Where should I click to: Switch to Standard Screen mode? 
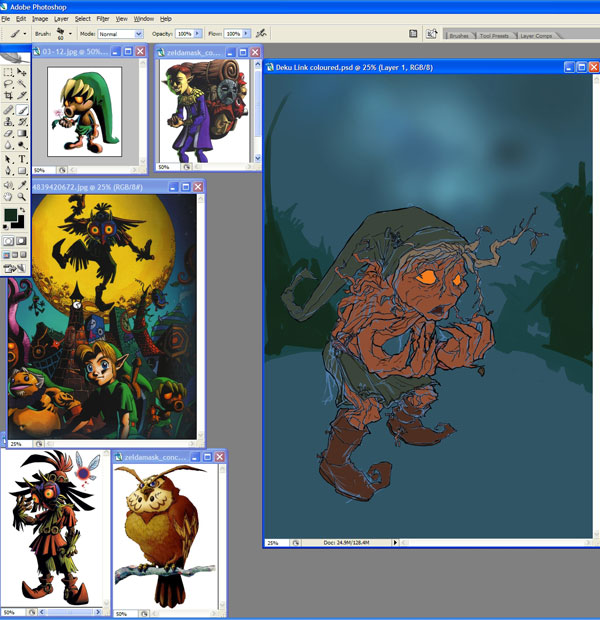(6, 255)
